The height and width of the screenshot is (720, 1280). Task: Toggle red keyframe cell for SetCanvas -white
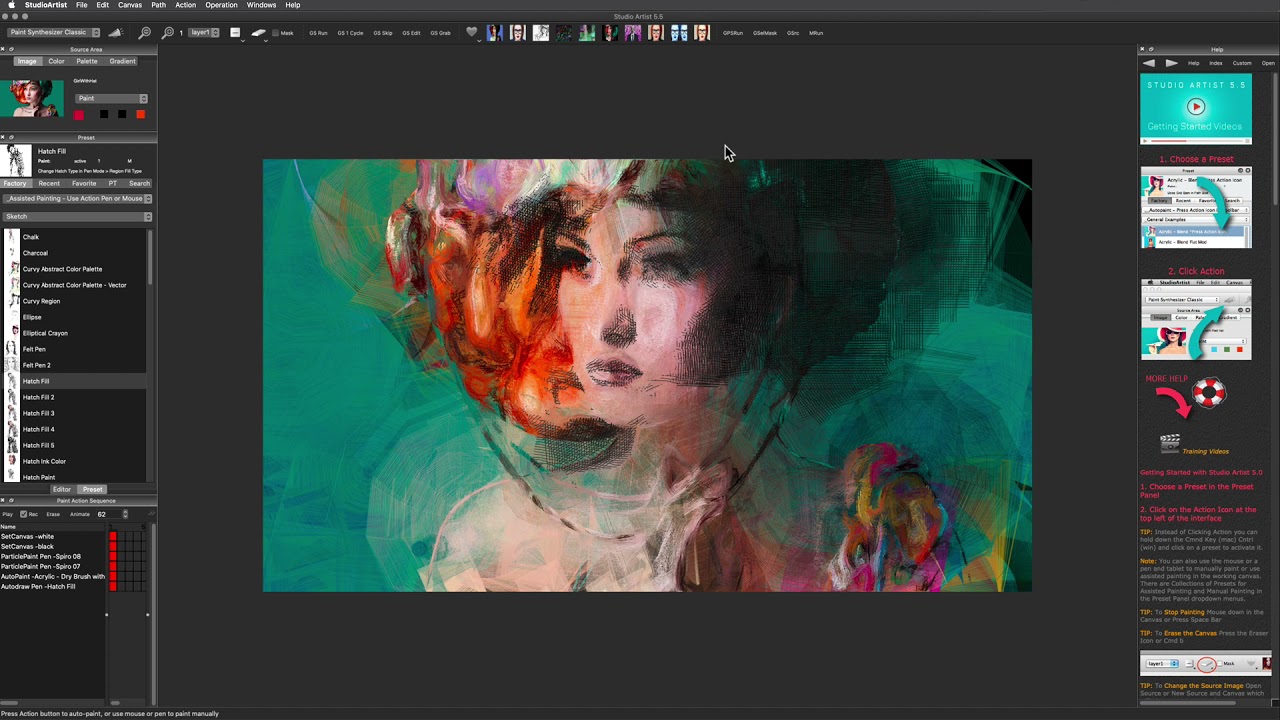pyautogui.click(x=113, y=537)
